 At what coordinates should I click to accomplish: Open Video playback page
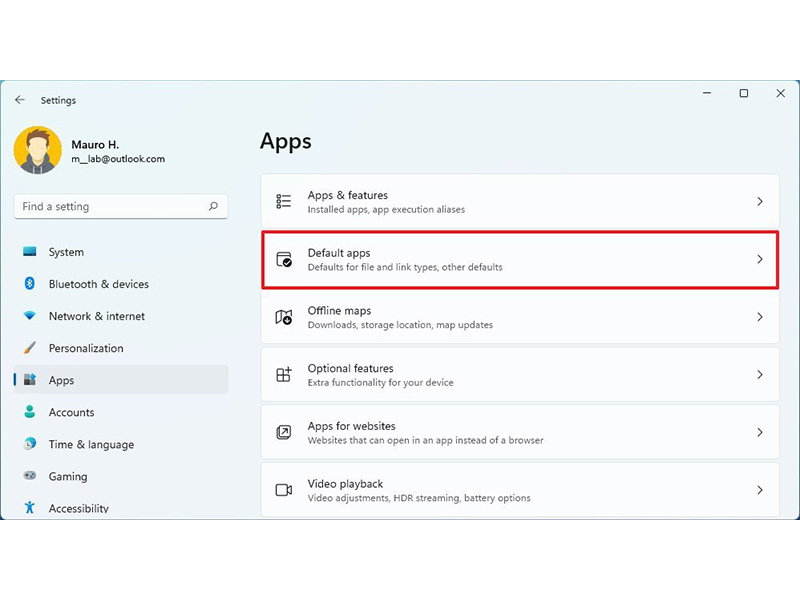tap(520, 490)
